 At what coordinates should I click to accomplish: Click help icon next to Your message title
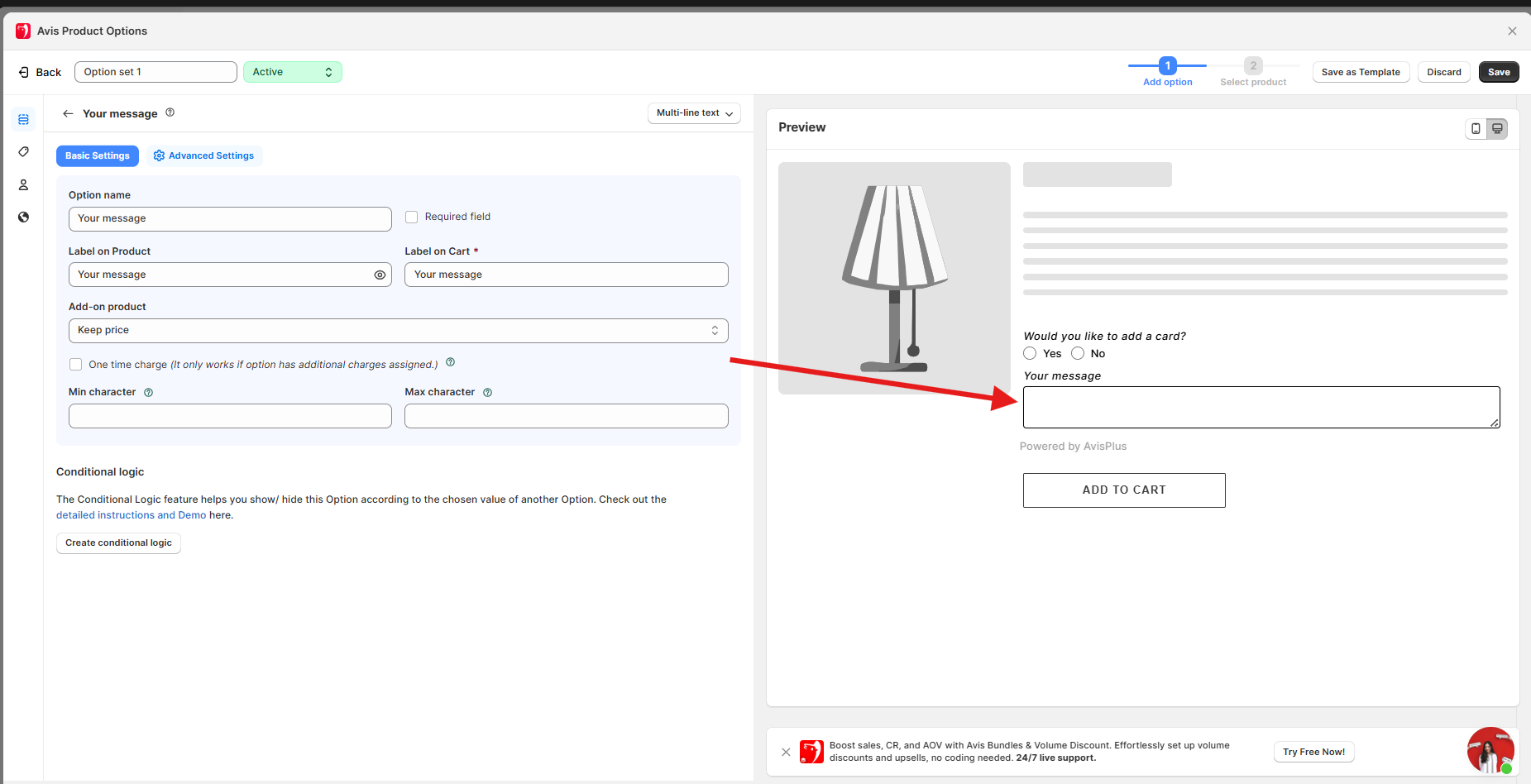pos(170,112)
